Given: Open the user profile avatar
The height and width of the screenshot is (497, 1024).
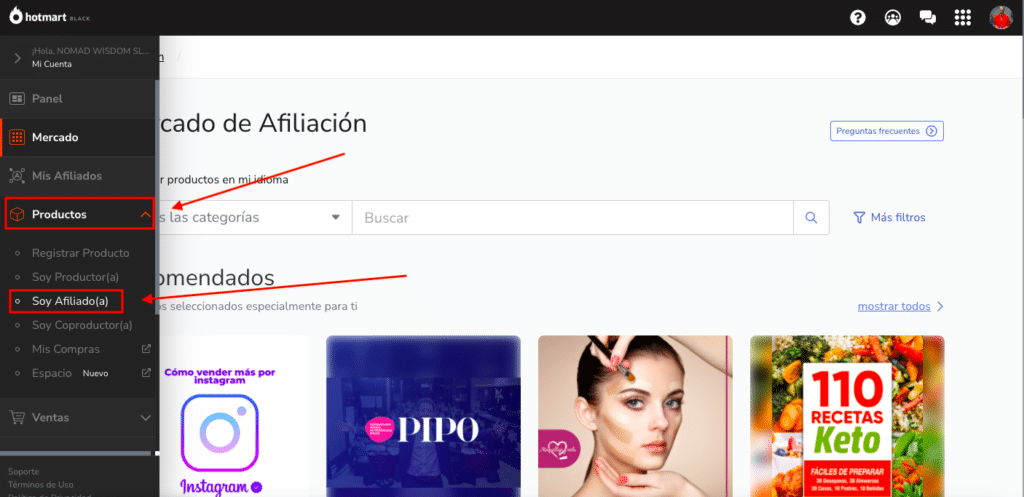Looking at the screenshot, I should pyautogui.click(x=1000, y=17).
